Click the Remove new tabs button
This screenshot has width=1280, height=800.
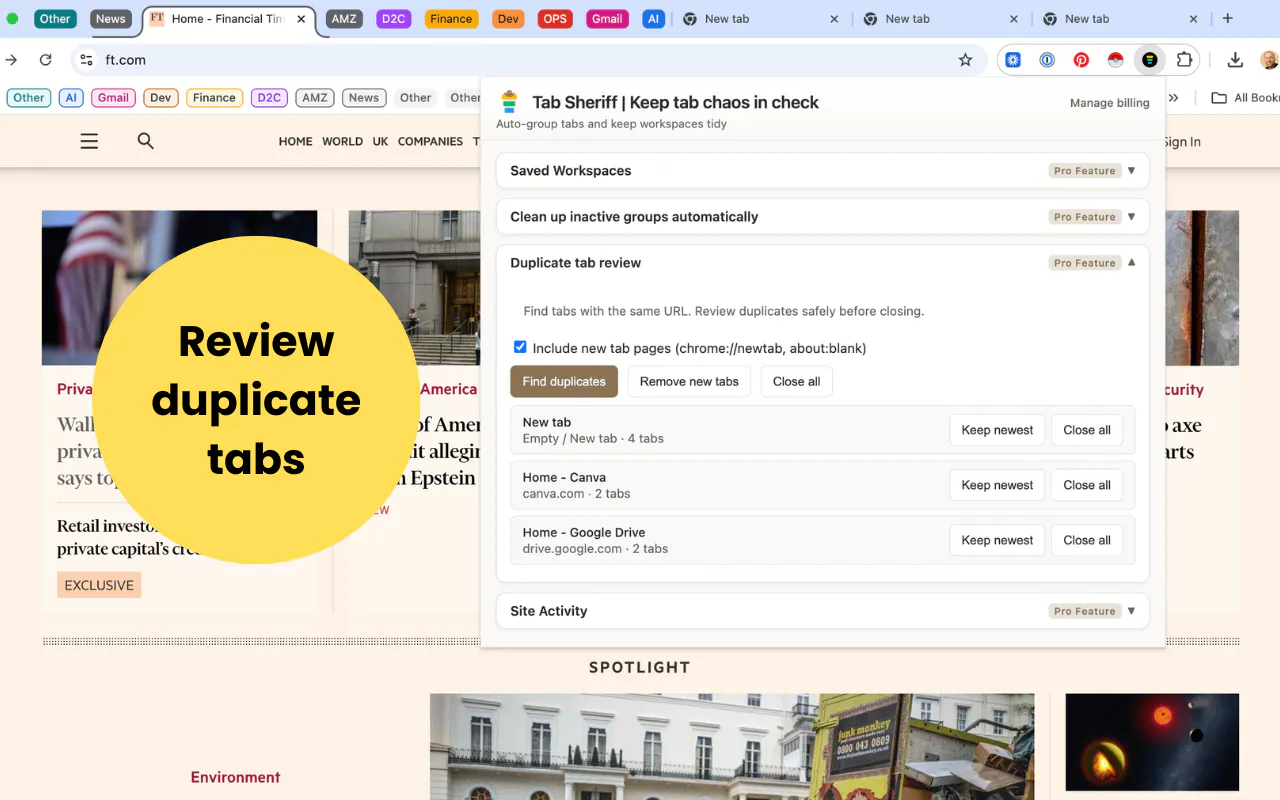pos(689,381)
